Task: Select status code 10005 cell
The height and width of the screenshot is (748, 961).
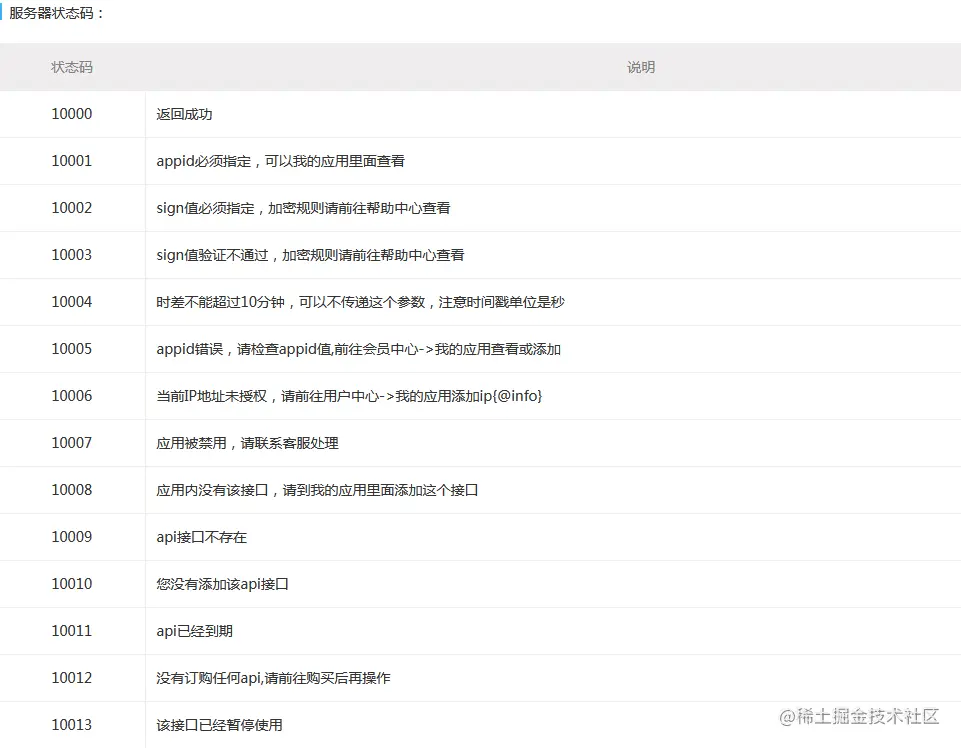Action: click(72, 349)
